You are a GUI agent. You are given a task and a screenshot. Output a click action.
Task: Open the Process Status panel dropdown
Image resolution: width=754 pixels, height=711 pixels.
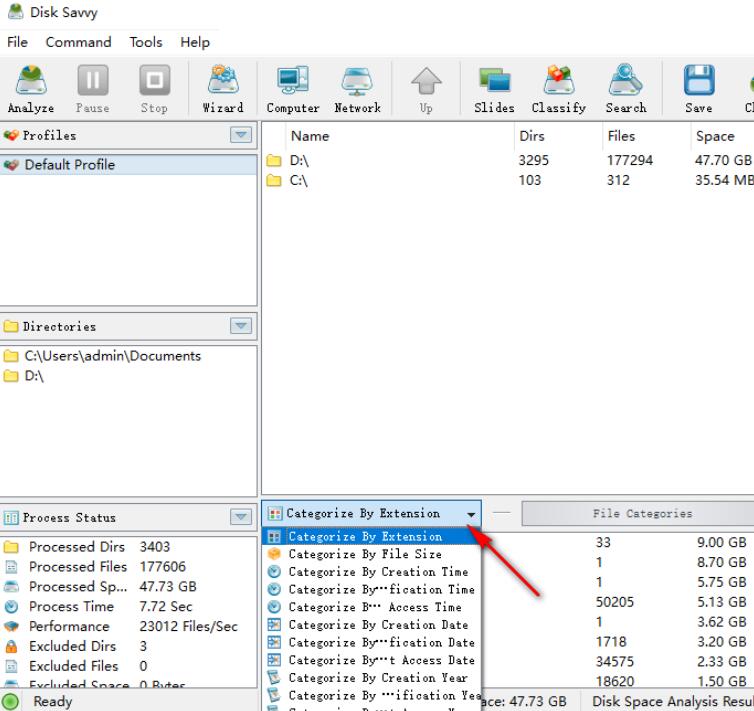click(x=241, y=517)
